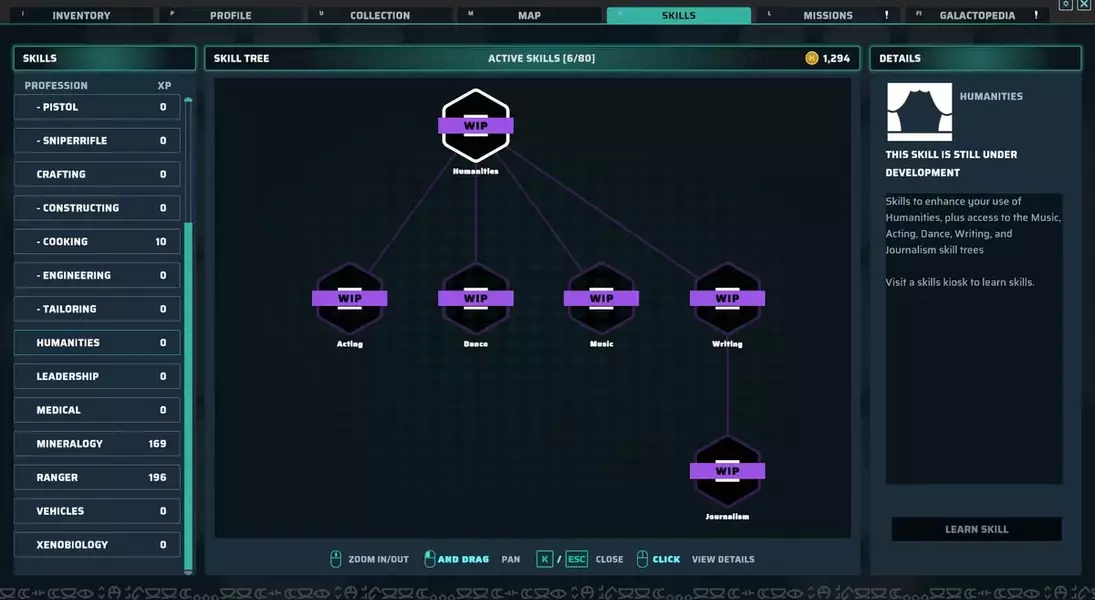Open the Missions tab
This screenshot has height=600, width=1095.
pos(828,15)
